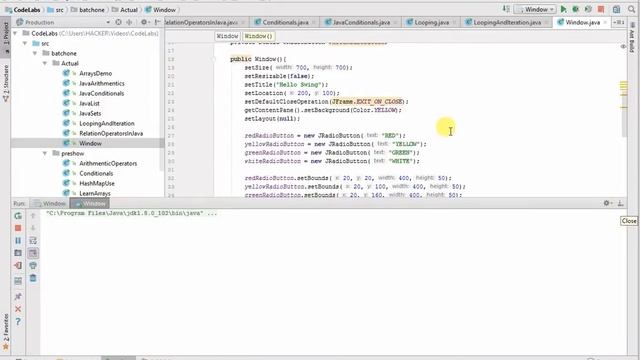Switch to LoopingAndIteration.java tab
Screen dimensions: 640x360
[506, 22]
